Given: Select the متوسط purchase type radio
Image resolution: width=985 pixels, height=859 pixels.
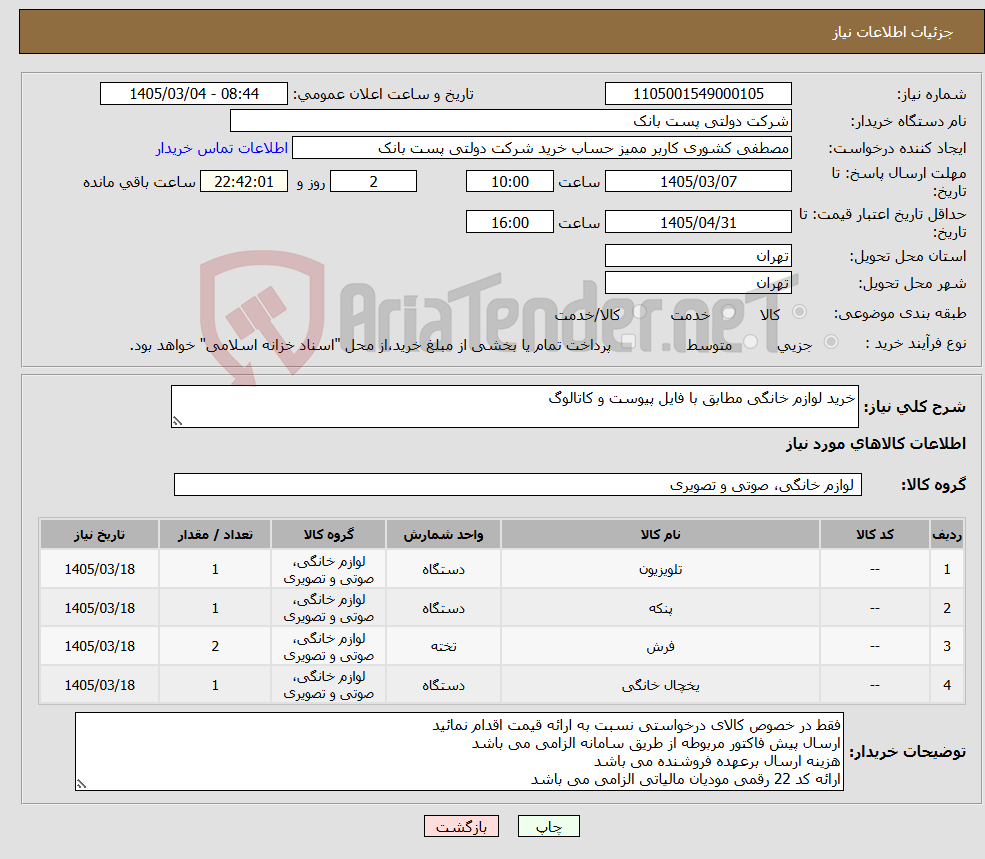Looking at the screenshot, I should click(x=751, y=342).
